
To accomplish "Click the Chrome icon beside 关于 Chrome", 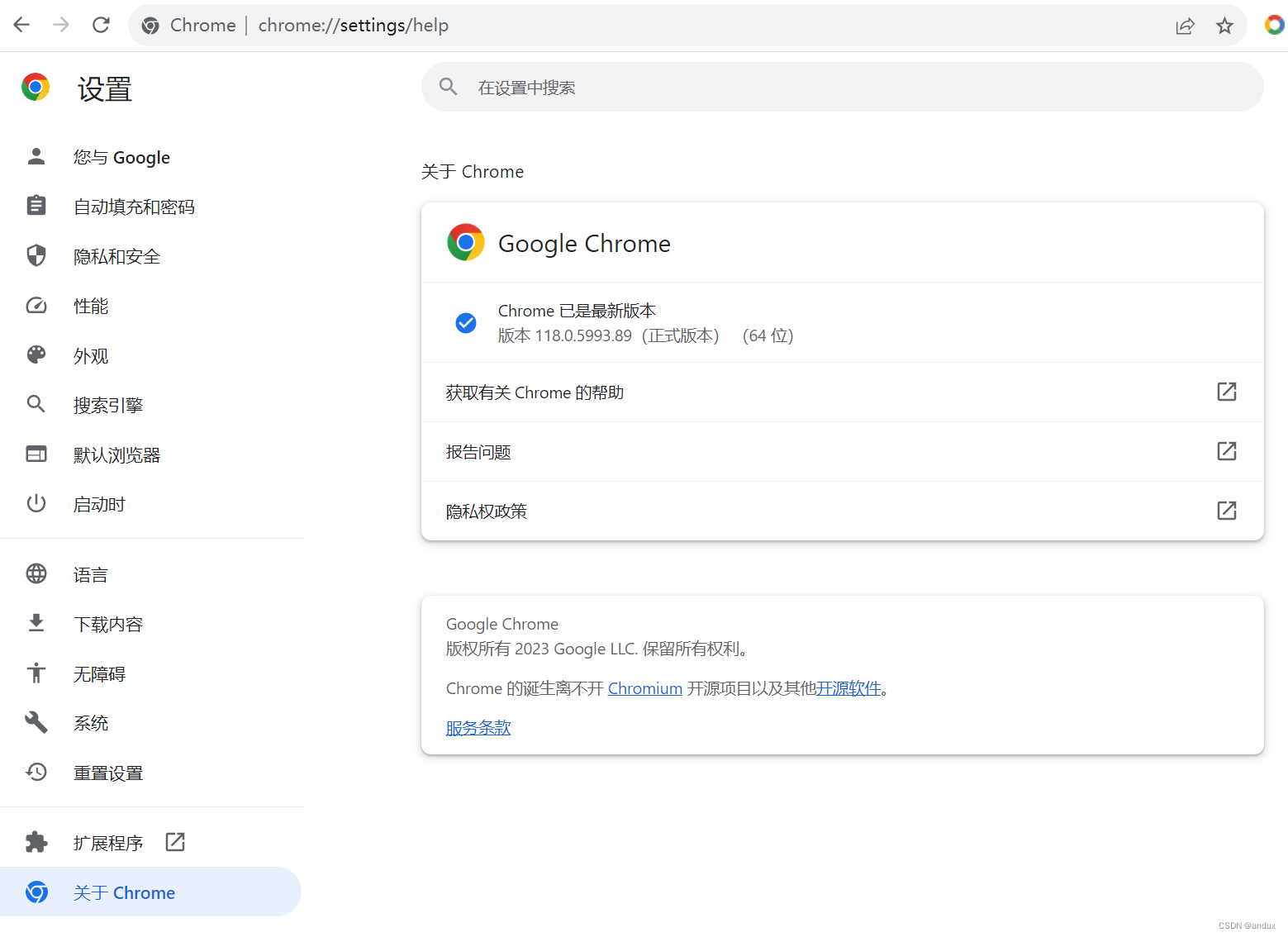I will 36,892.
